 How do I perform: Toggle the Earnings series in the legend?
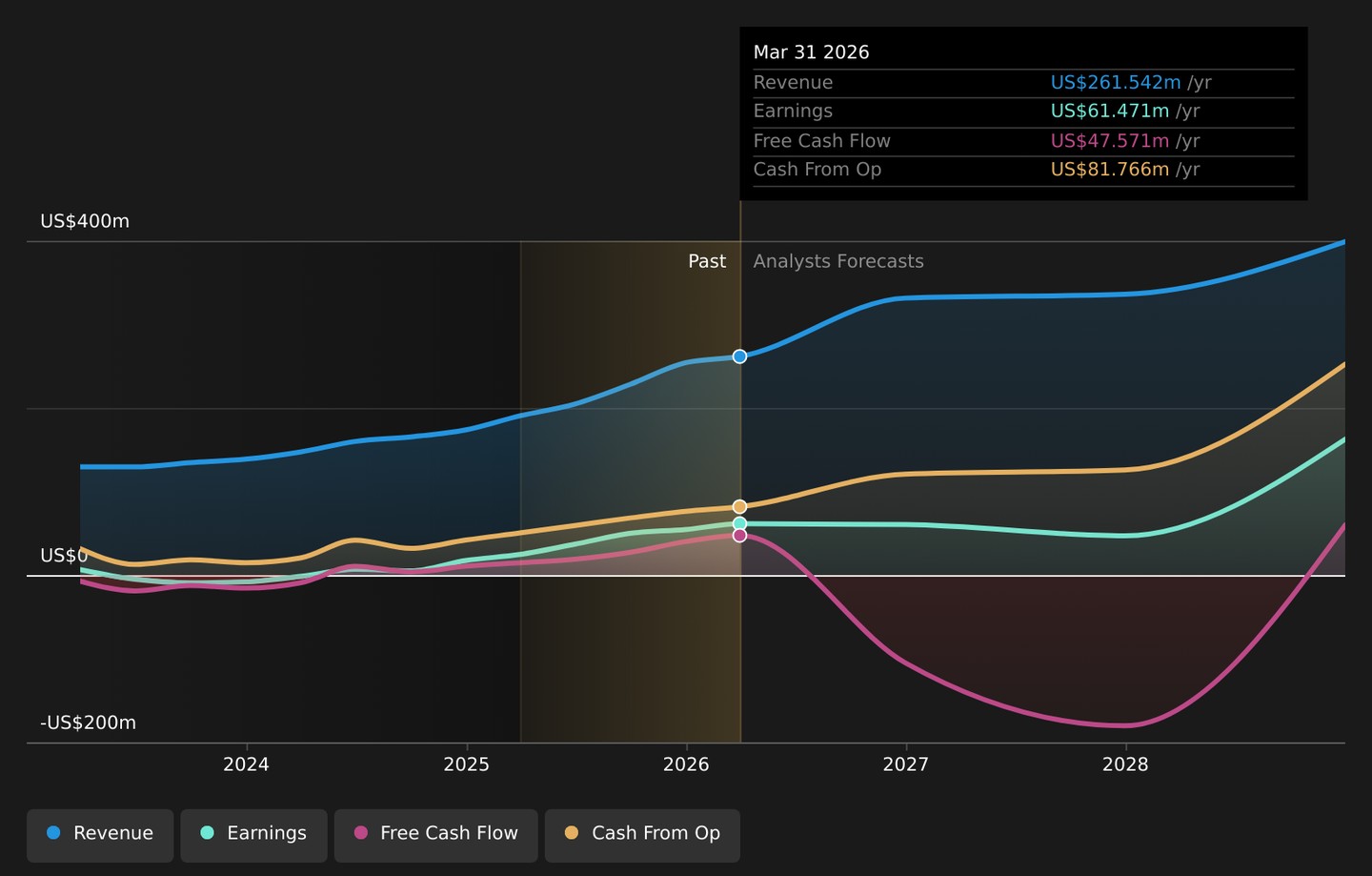tap(253, 835)
